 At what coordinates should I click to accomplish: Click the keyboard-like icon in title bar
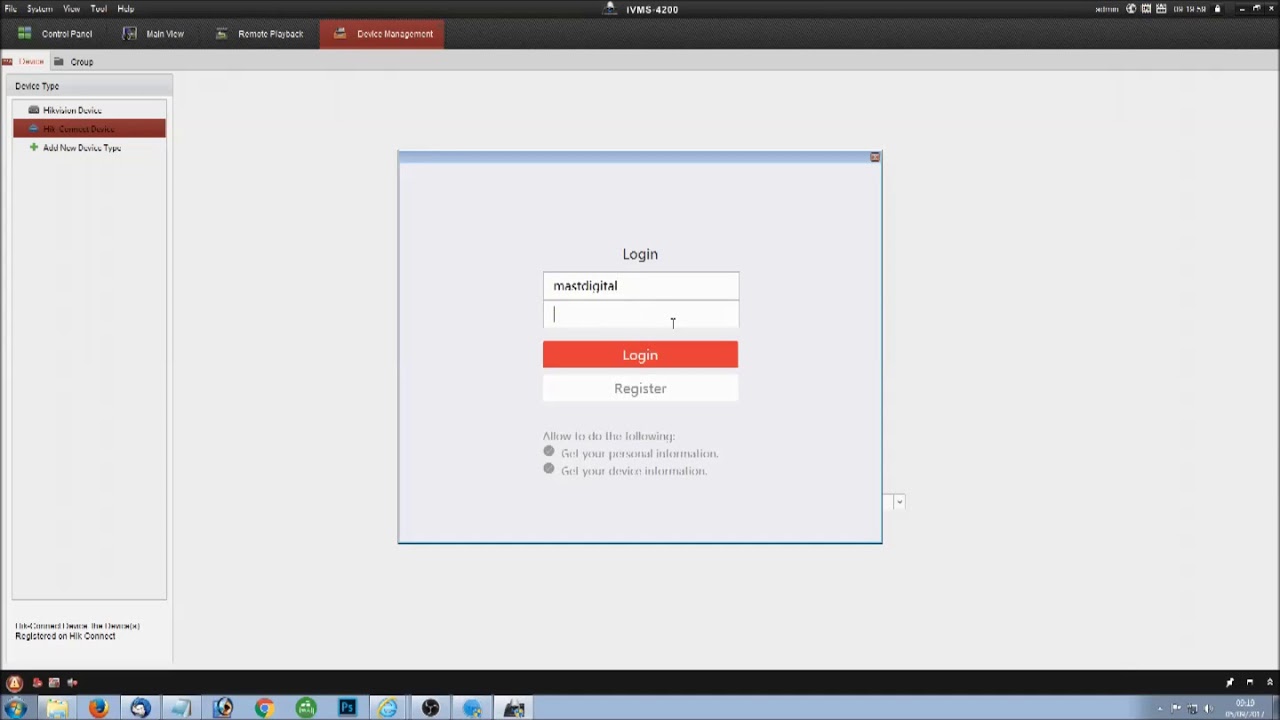(1161, 9)
